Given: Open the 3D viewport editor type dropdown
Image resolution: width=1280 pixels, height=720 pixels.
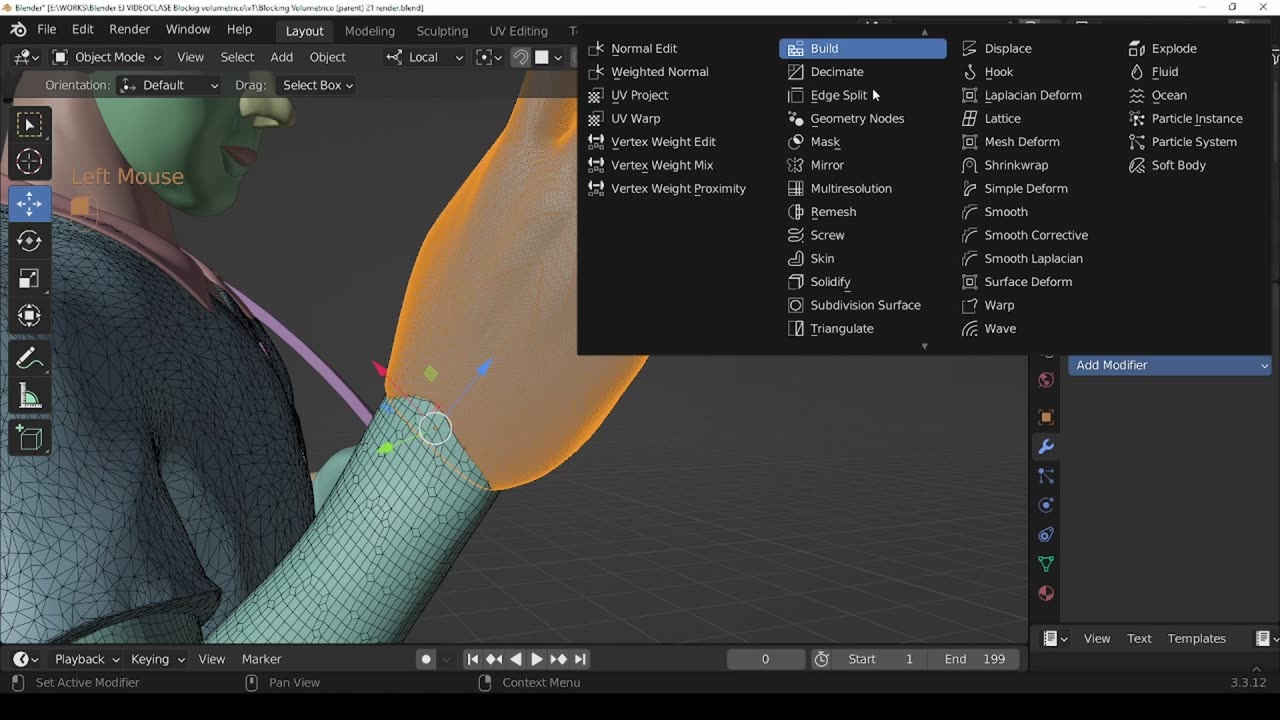Looking at the screenshot, I should click(25, 57).
